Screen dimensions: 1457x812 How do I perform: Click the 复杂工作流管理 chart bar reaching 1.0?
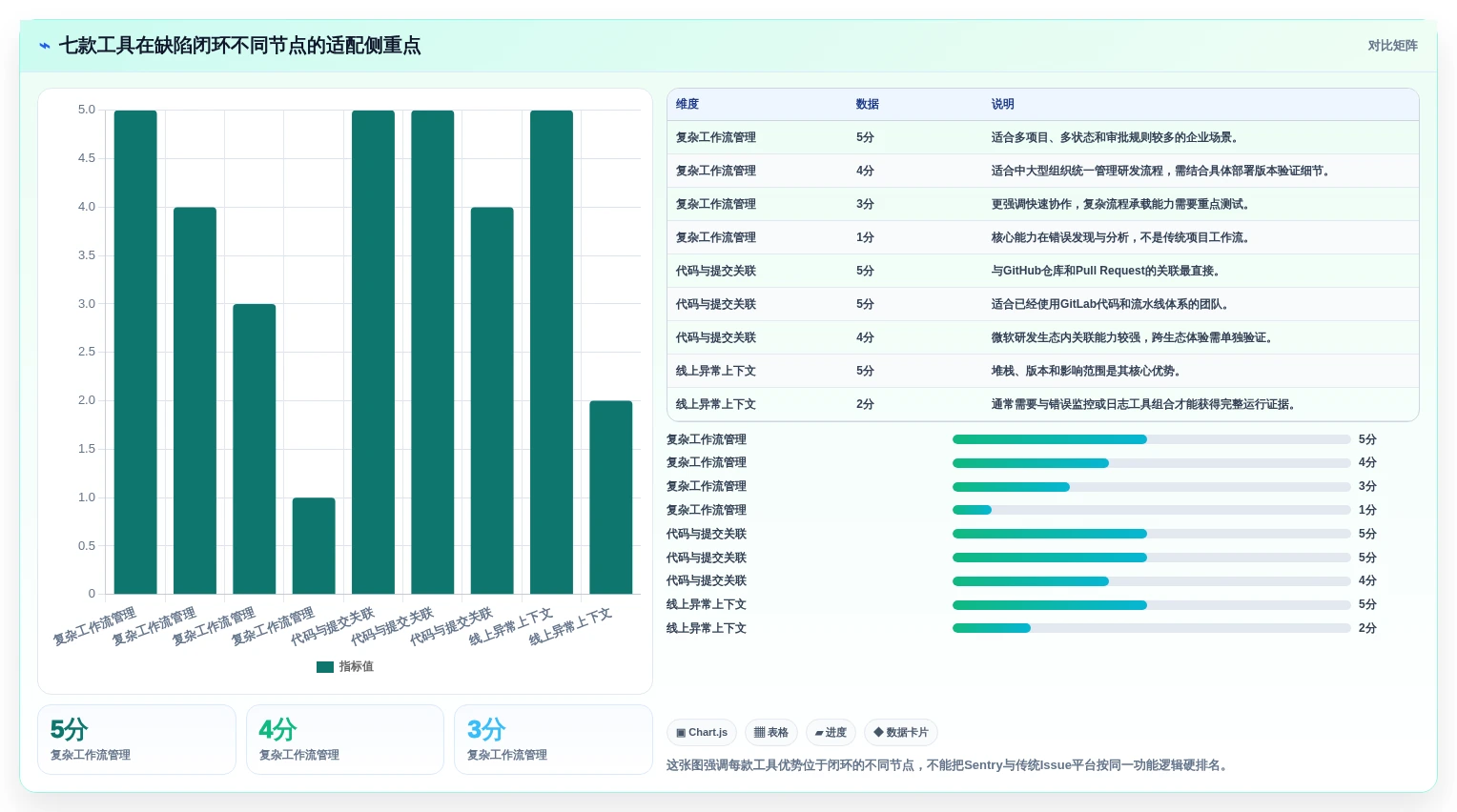tap(314, 546)
